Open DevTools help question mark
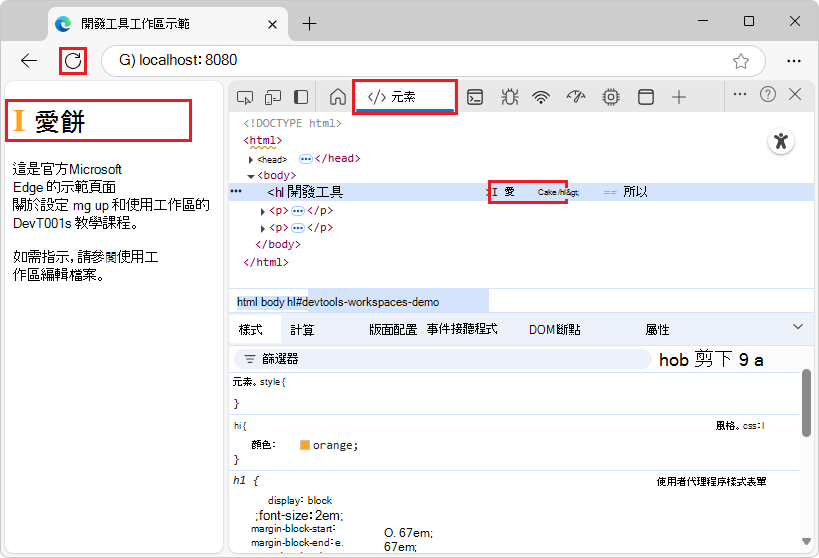Image resolution: width=819 pixels, height=558 pixels. tap(768, 95)
